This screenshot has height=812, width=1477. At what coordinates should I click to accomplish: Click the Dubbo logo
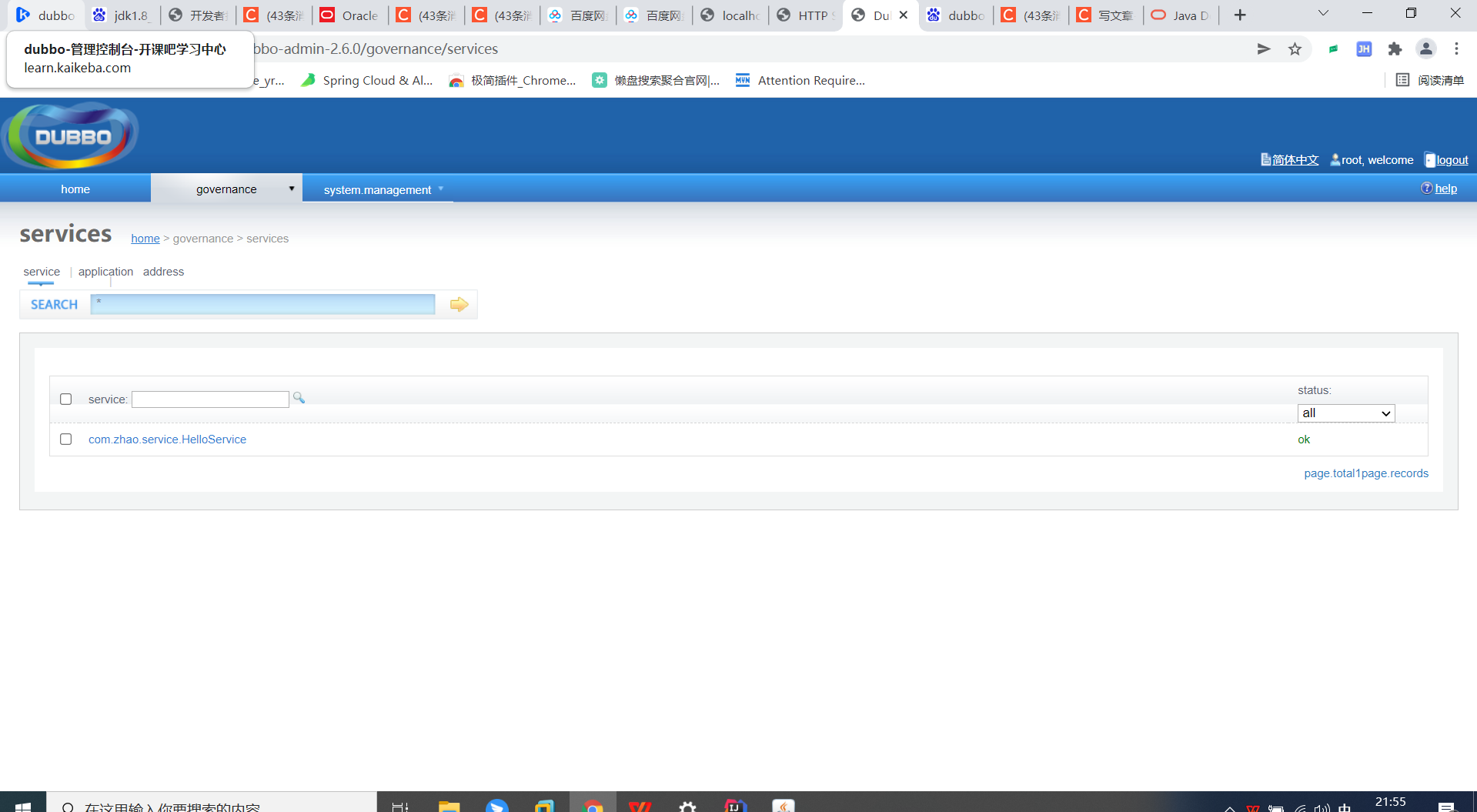[x=71, y=136]
